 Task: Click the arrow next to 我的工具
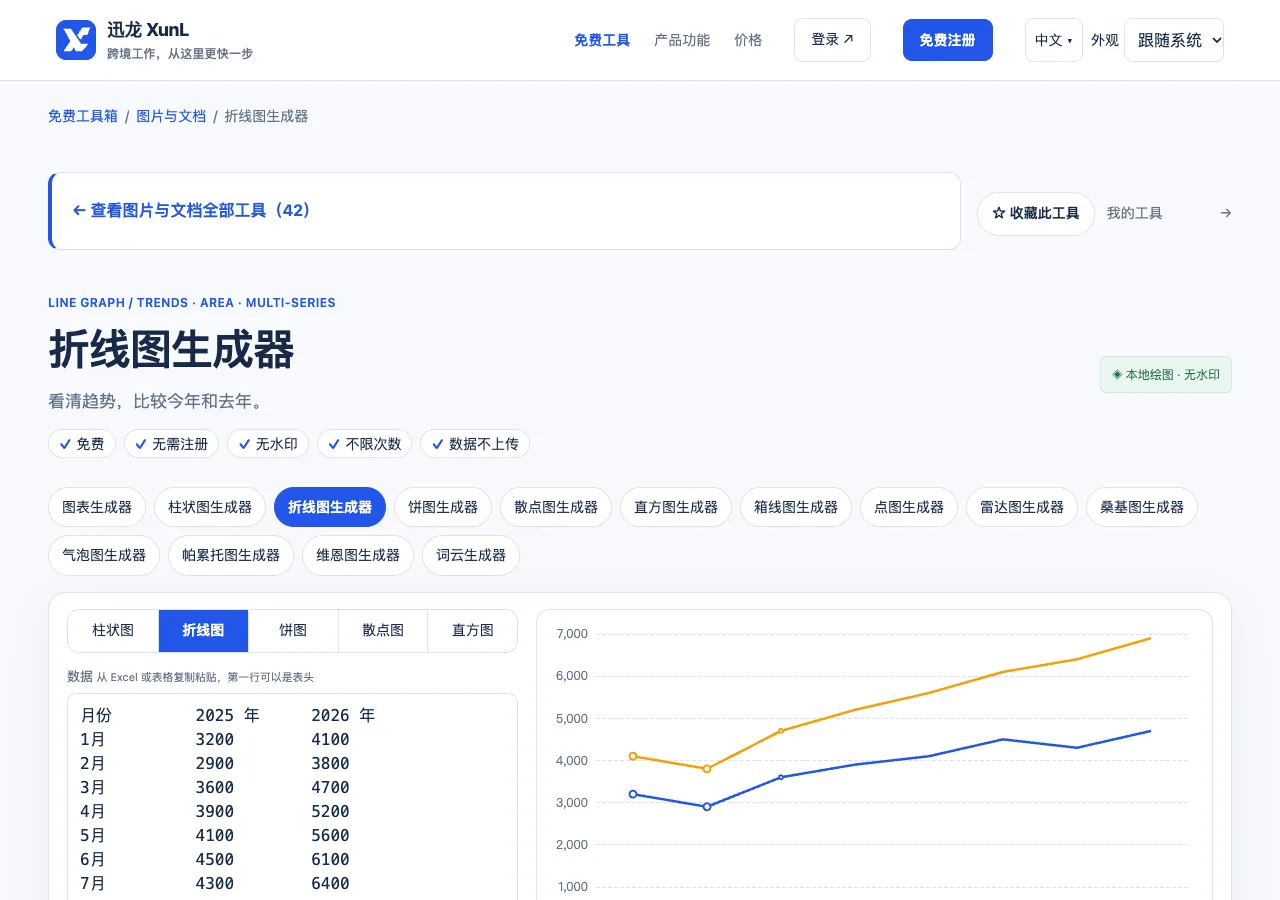[1226, 213]
